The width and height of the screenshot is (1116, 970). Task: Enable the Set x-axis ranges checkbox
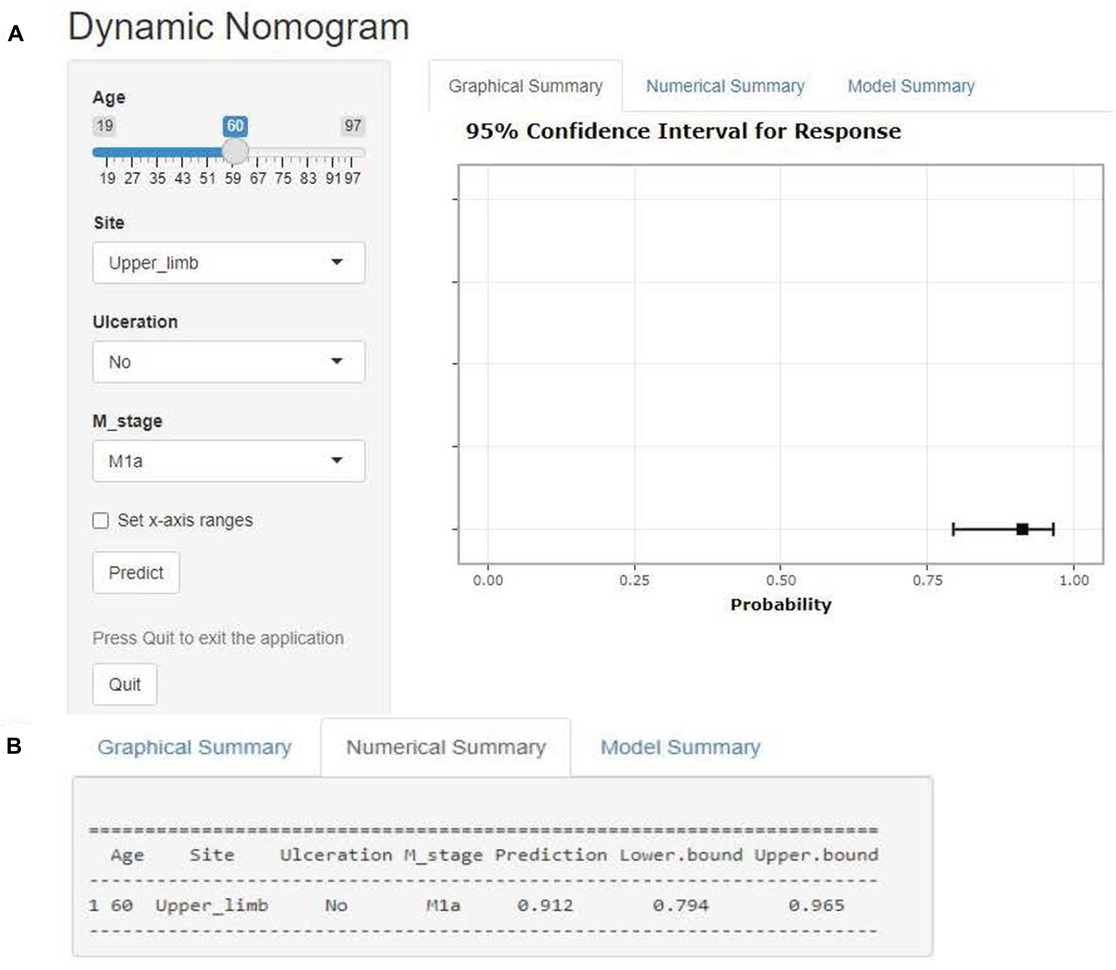(101, 520)
